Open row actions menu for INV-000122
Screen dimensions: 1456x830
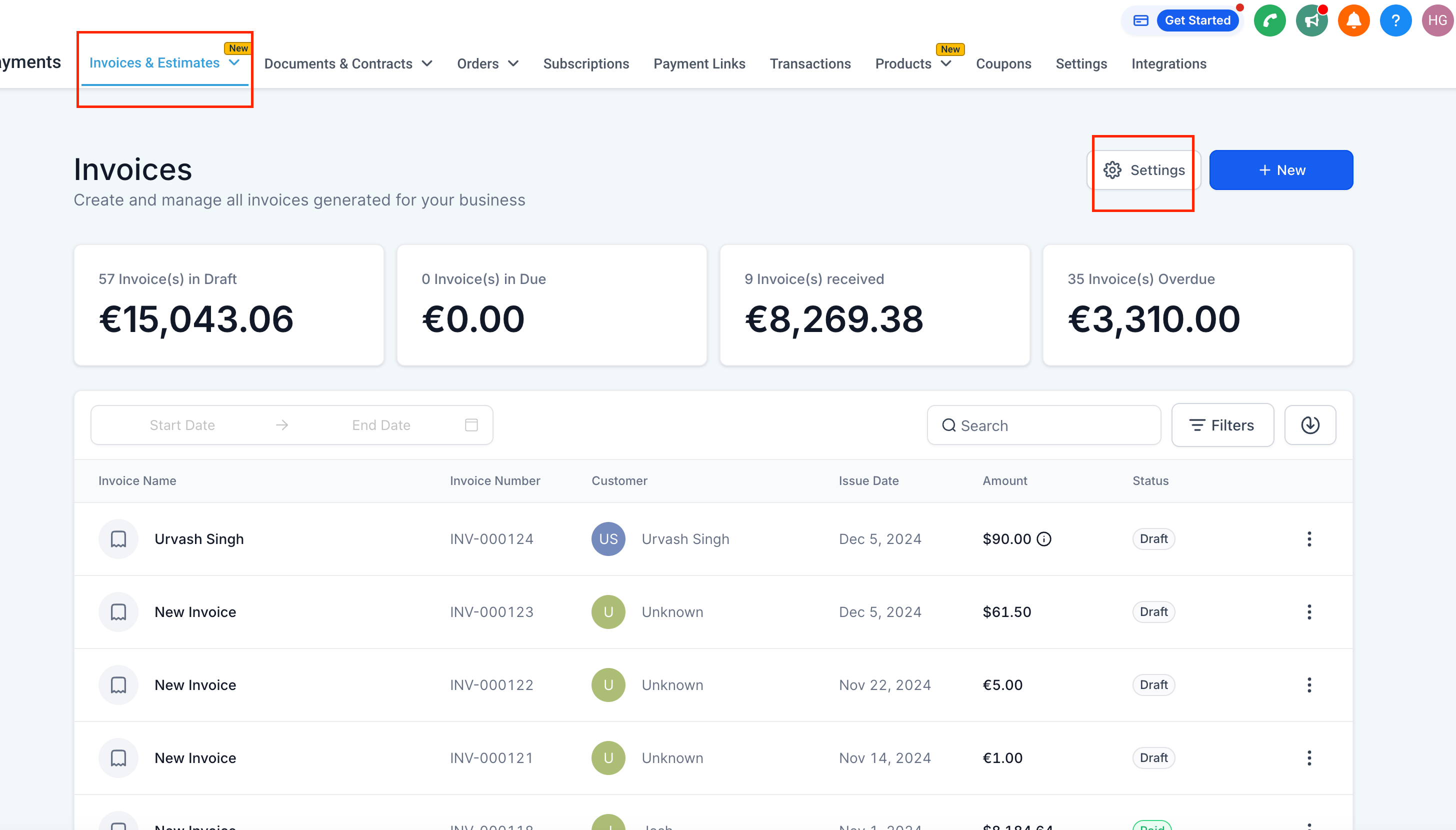click(1309, 684)
